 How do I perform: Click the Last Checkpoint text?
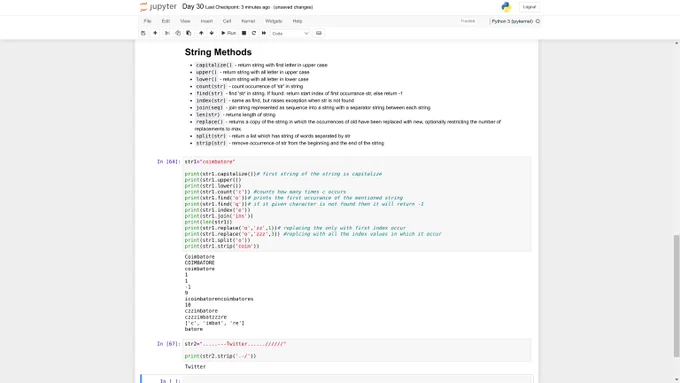pyautogui.click(x=237, y=7)
